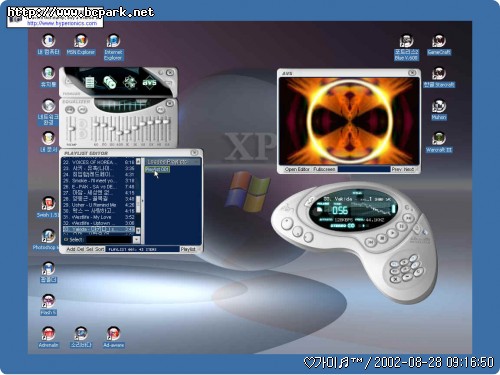Open the 내 컴퓨터 desktop icon

coord(48,44)
